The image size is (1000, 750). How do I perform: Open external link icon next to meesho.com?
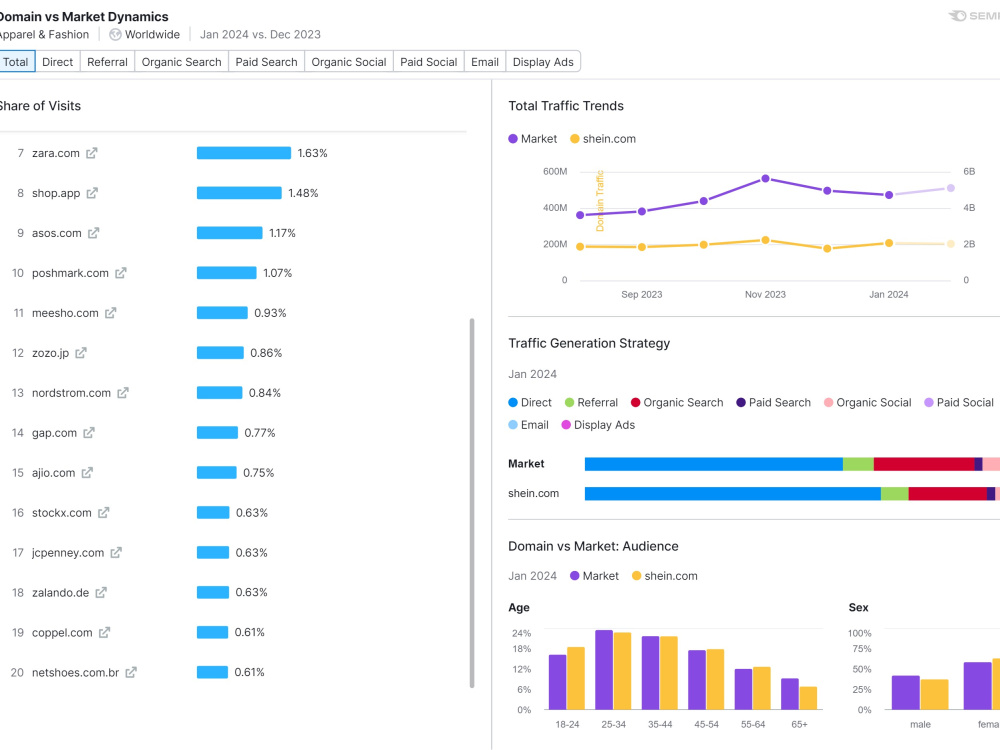coord(110,312)
